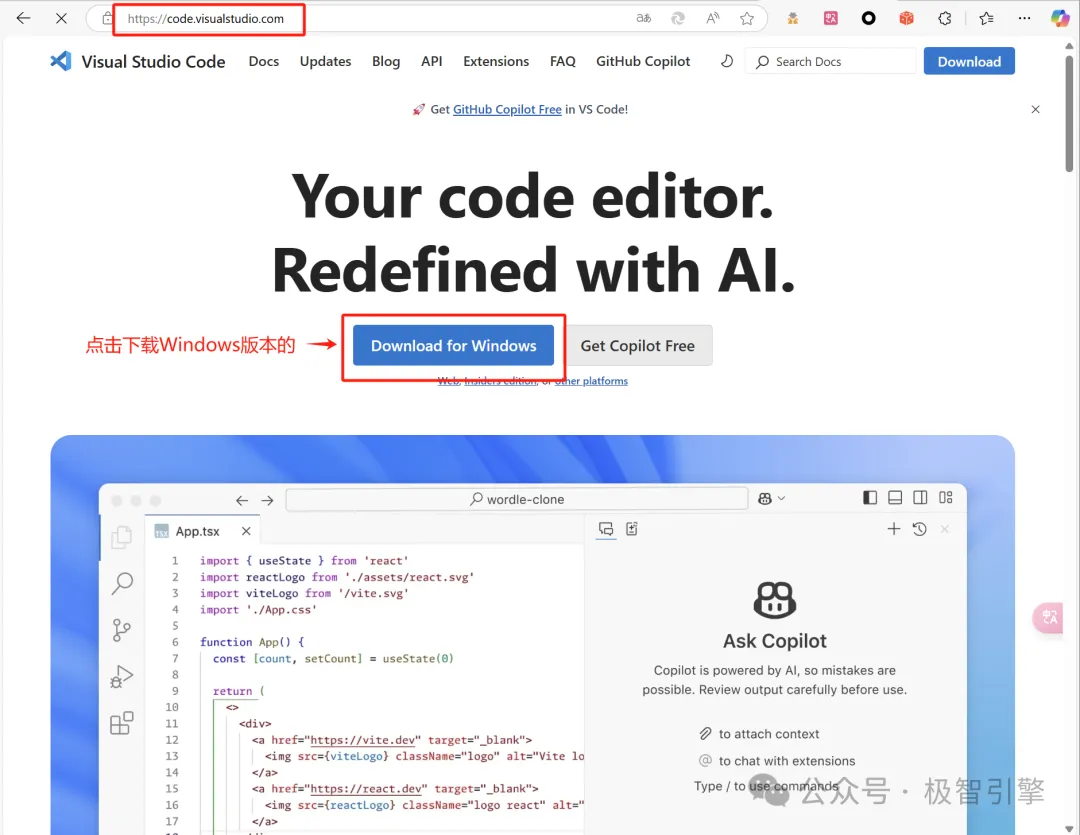Stop loading the page with the X button
The width and height of the screenshot is (1080, 835).
point(61,19)
